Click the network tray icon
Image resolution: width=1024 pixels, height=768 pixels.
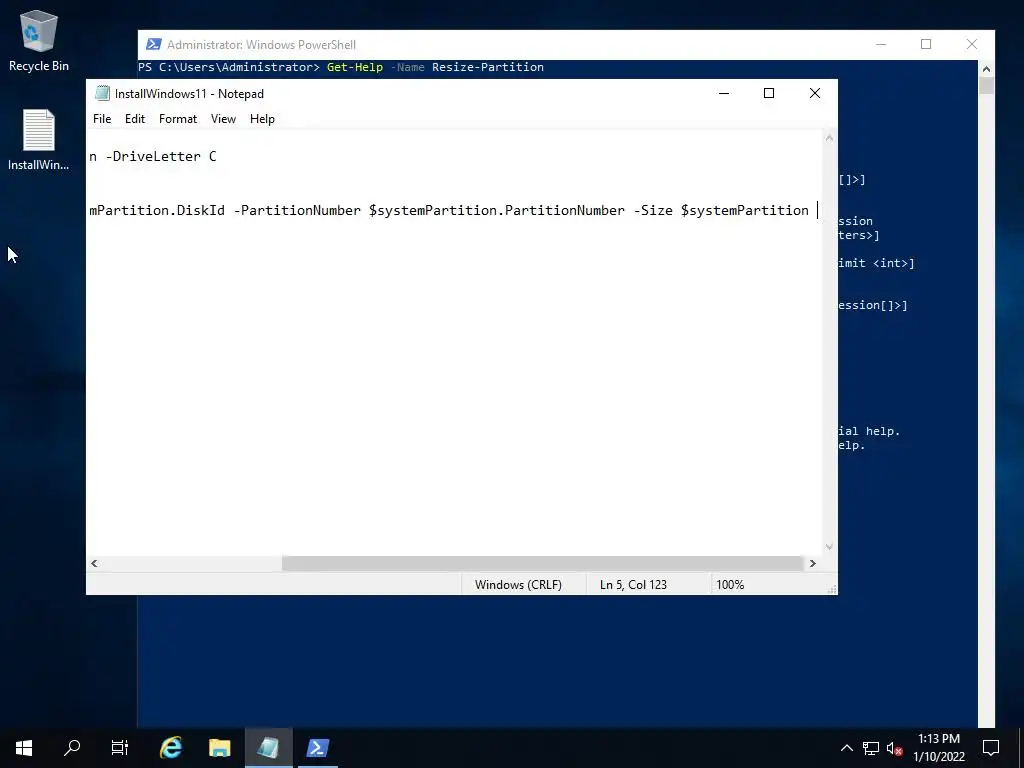[x=871, y=748]
